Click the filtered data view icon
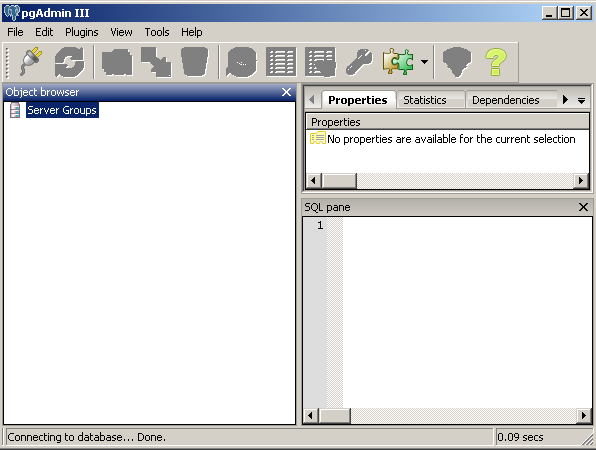This screenshot has width=596, height=450. pos(320,62)
